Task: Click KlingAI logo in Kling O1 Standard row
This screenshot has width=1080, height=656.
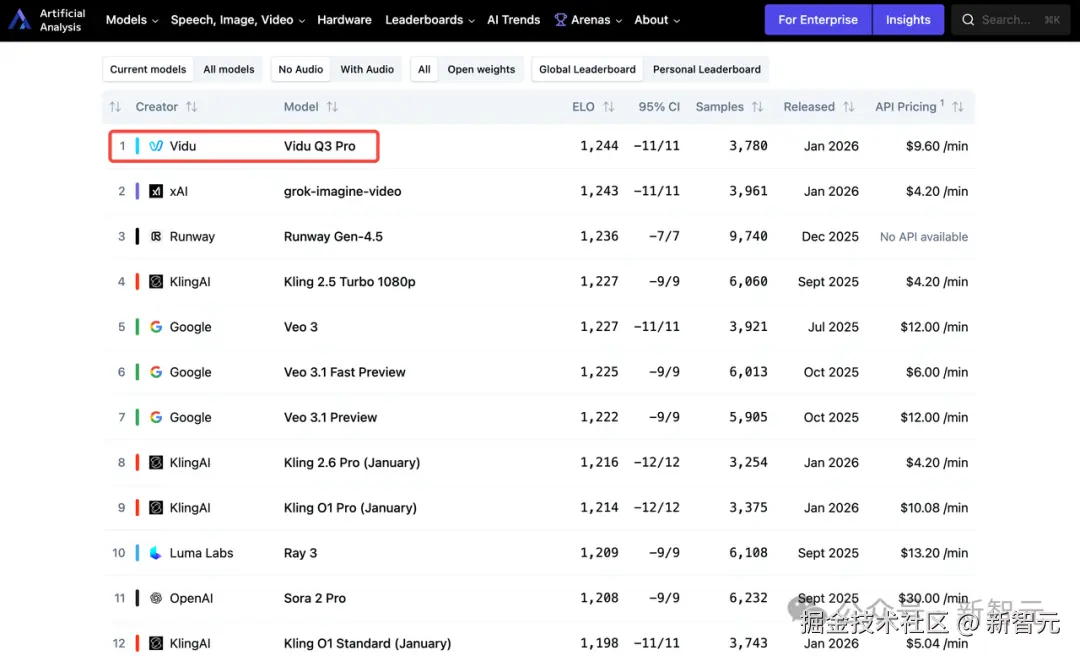Action: tap(156, 643)
